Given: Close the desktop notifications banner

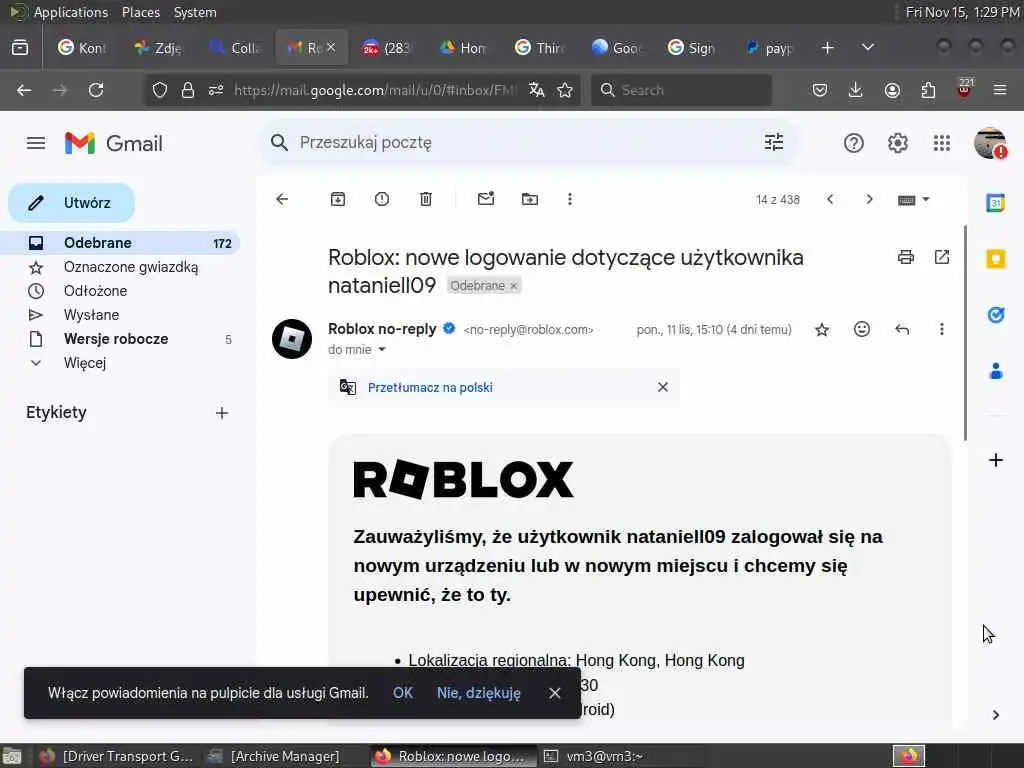Looking at the screenshot, I should tap(554, 693).
